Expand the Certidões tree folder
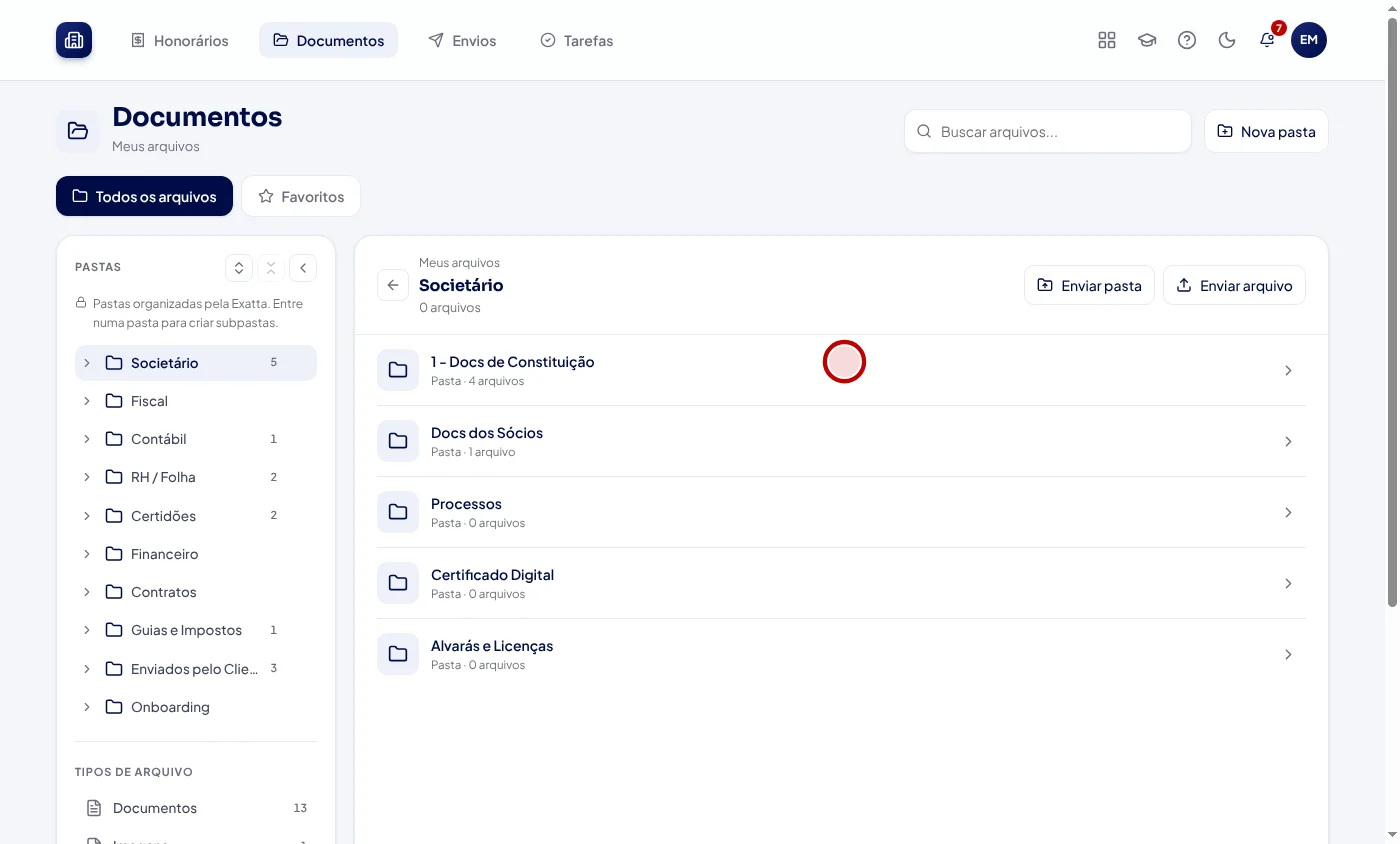 click(87, 516)
